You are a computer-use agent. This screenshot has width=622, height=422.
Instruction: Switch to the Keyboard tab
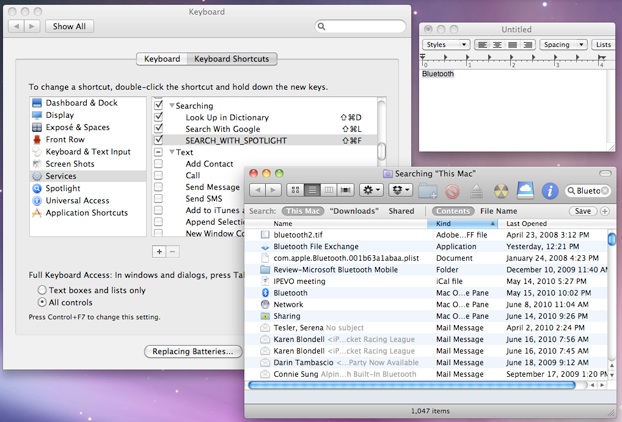point(162,59)
